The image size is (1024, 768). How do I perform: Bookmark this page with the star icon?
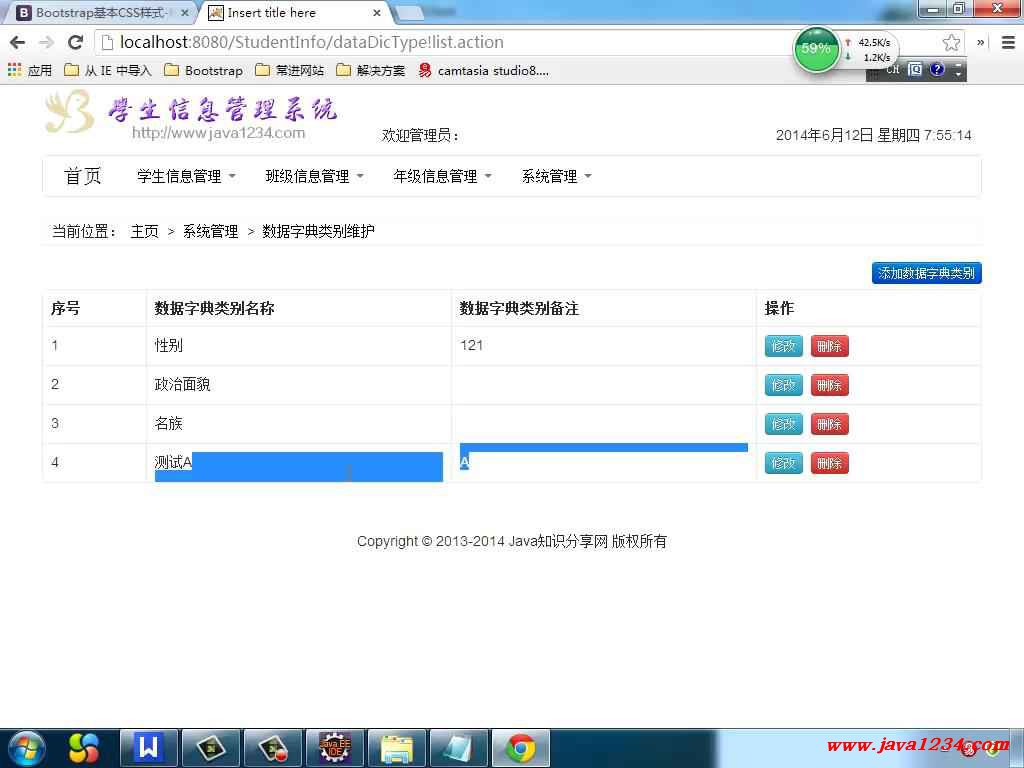(x=951, y=43)
